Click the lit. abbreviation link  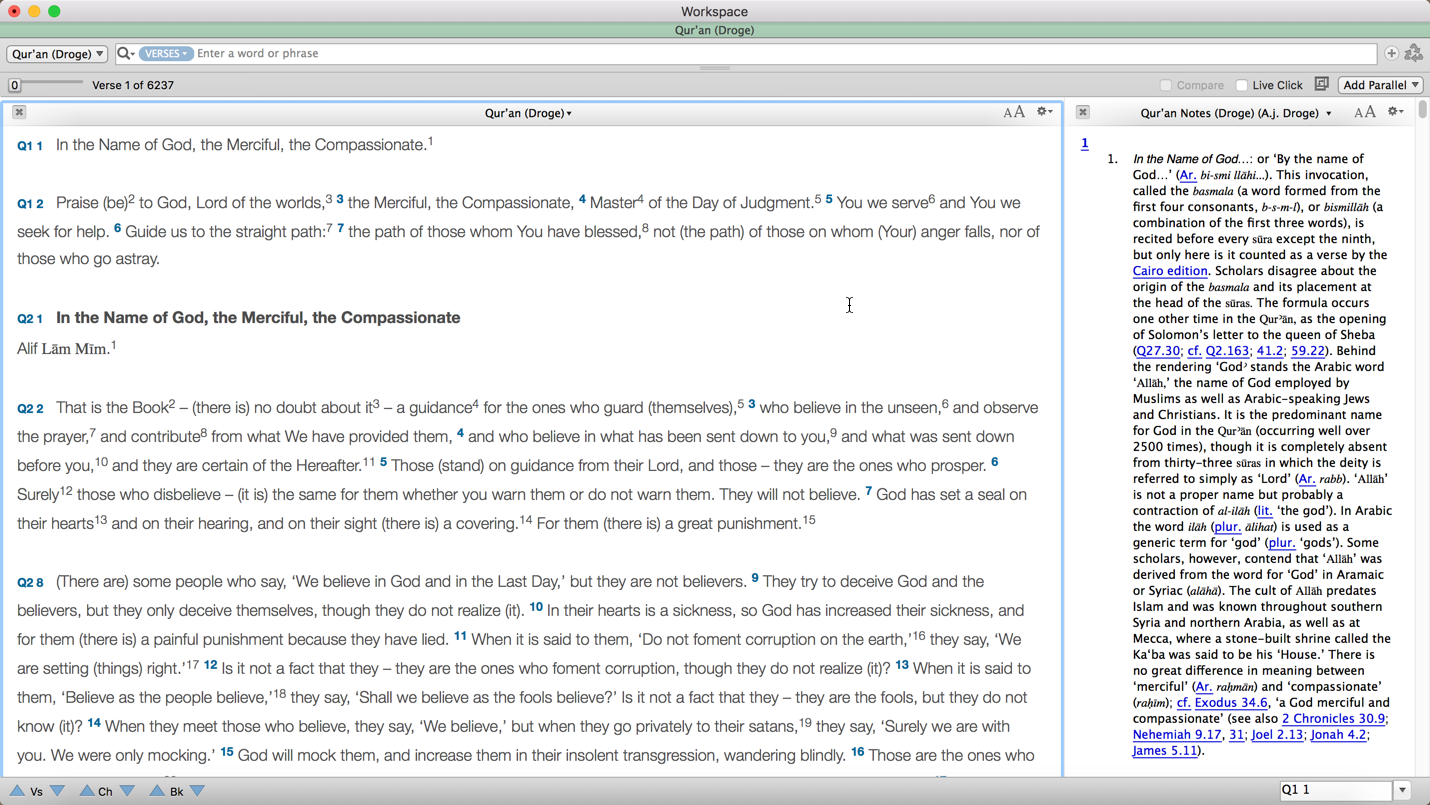tap(1265, 511)
